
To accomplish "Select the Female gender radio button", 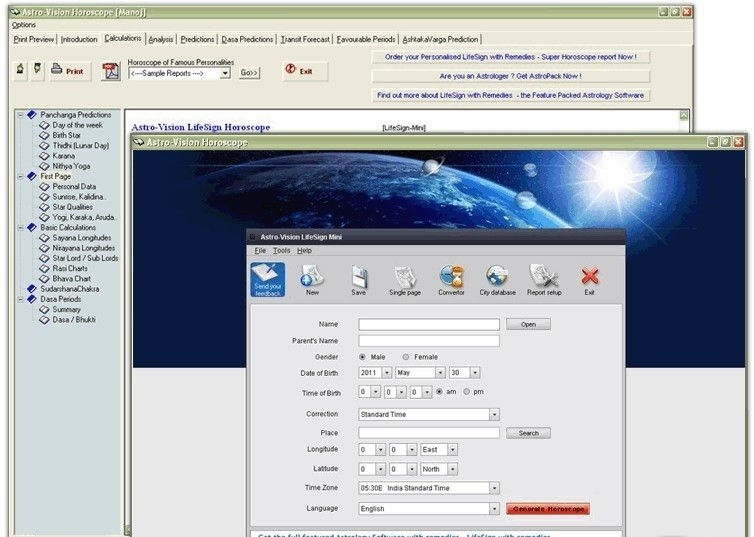I will [x=406, y=357].
